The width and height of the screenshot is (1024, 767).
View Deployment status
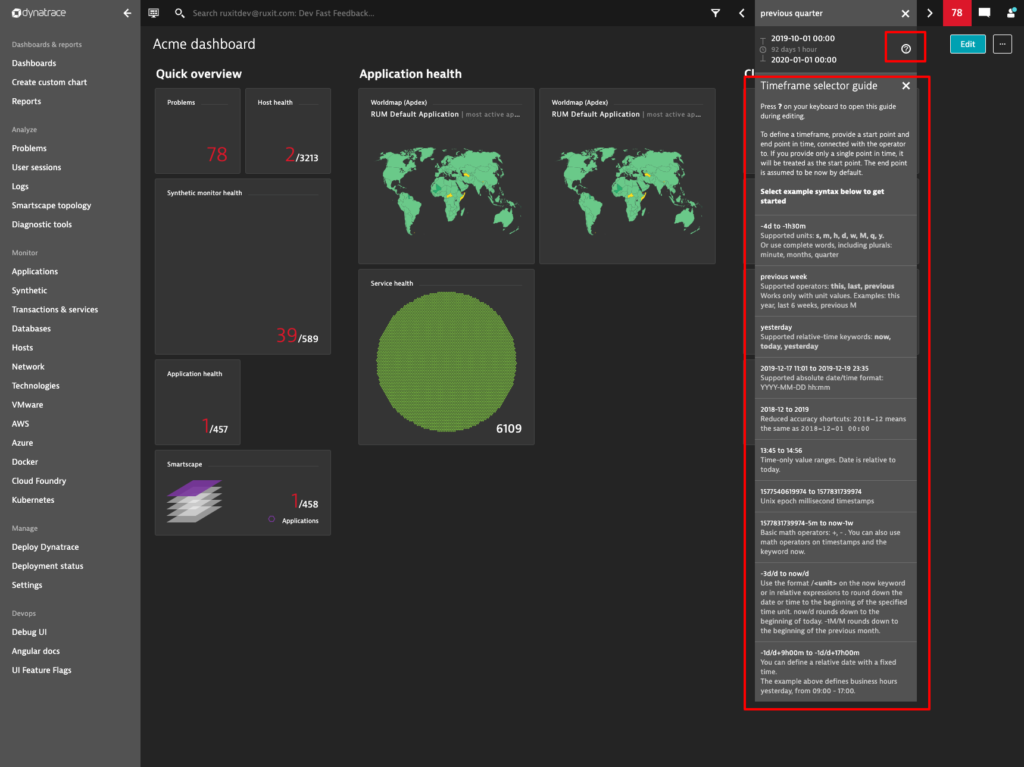pyautogui.click(x=48, y=566)
